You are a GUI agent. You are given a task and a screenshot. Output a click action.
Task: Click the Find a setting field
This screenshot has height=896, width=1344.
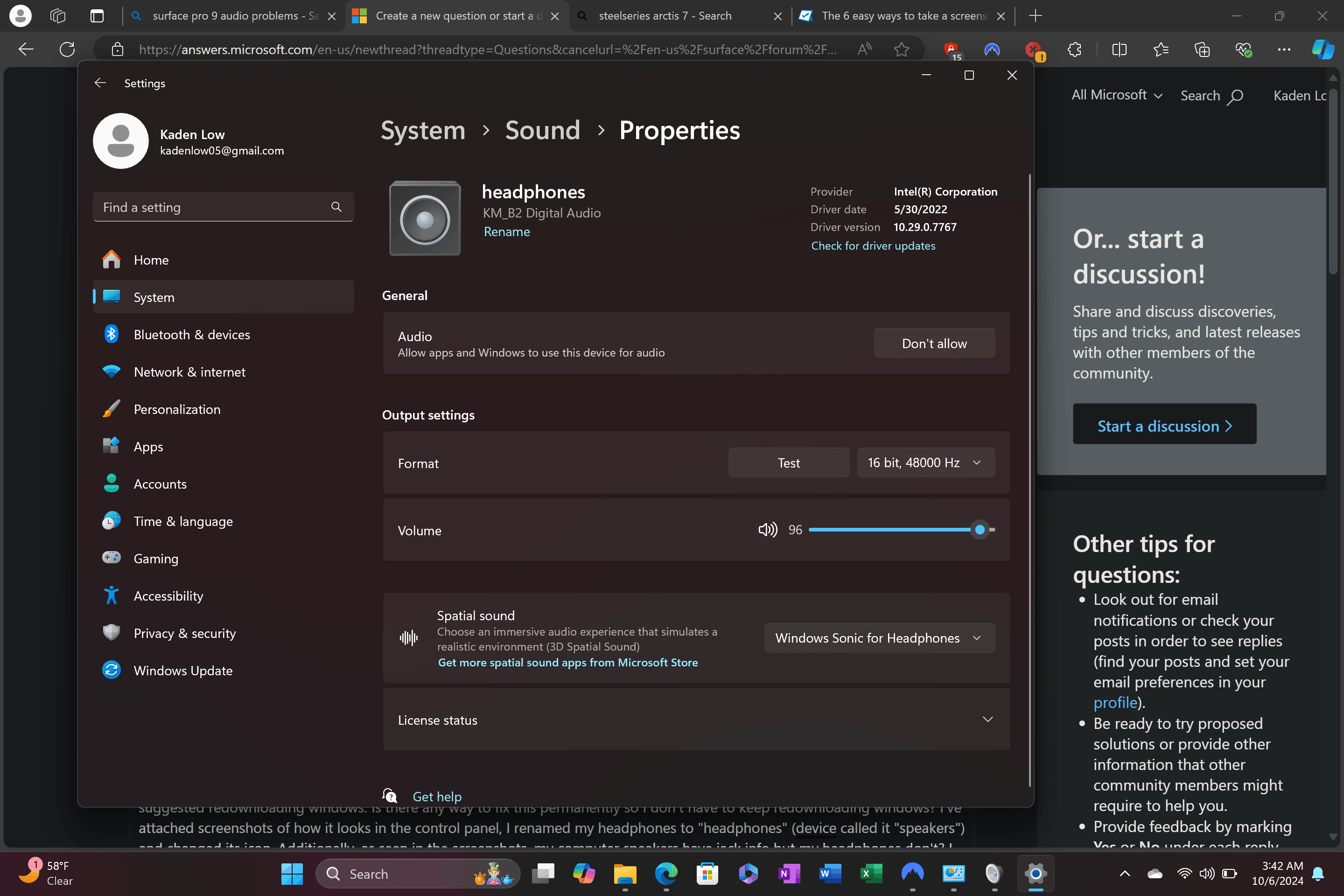click(x=211, y=207)
